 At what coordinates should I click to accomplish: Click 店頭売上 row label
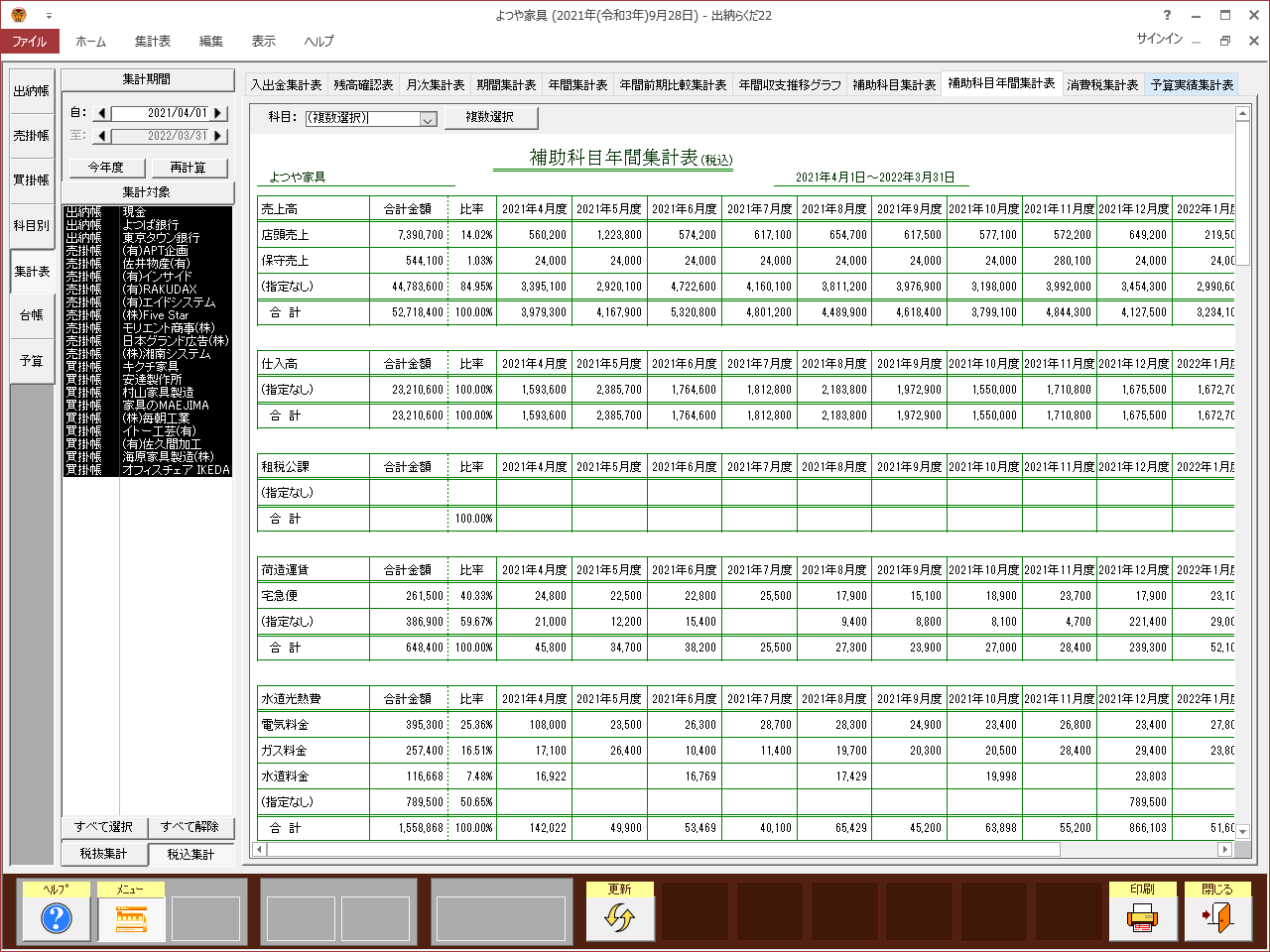click(x=285, y=235)
